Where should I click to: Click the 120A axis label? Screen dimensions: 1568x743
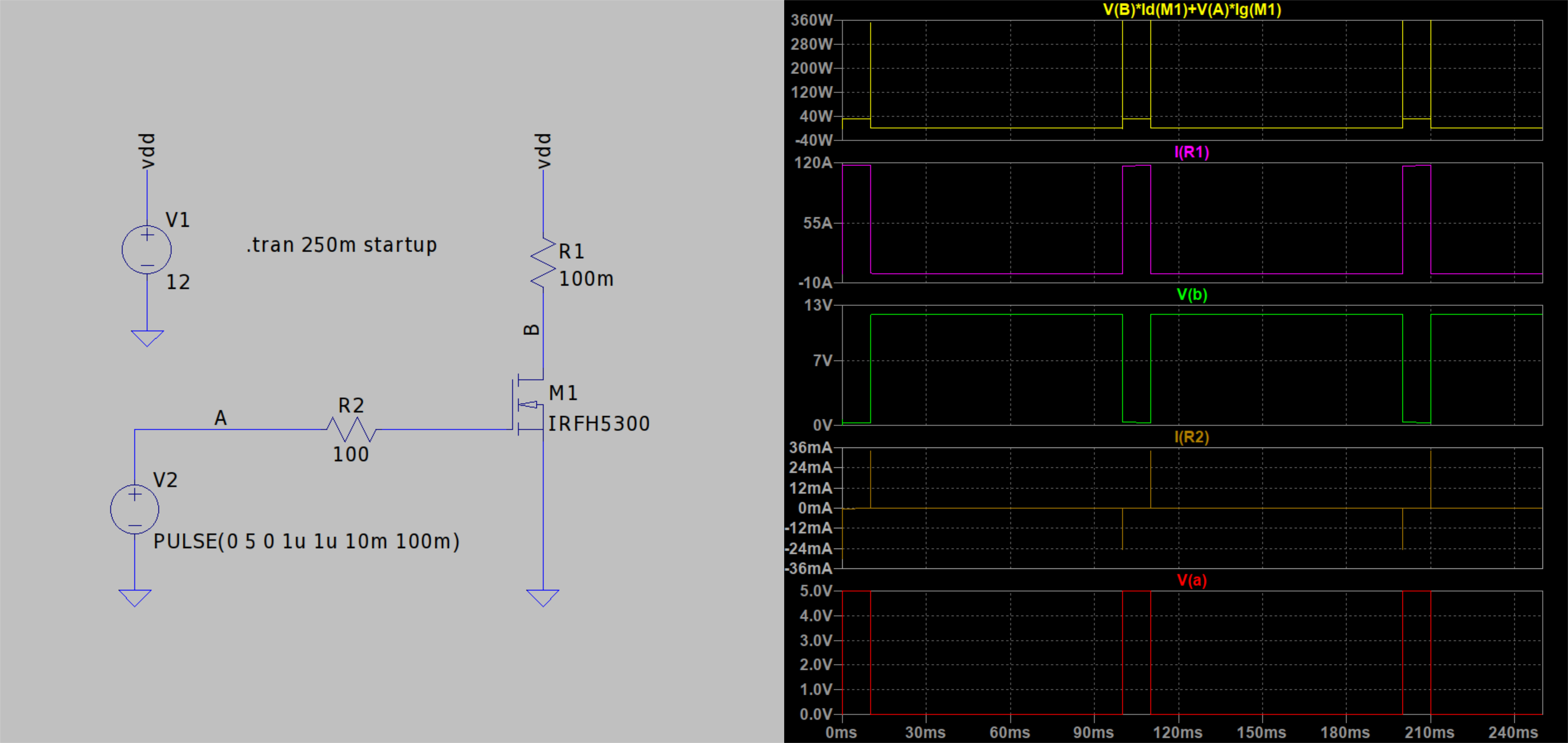pyautogui.click(x=813, y=162)
